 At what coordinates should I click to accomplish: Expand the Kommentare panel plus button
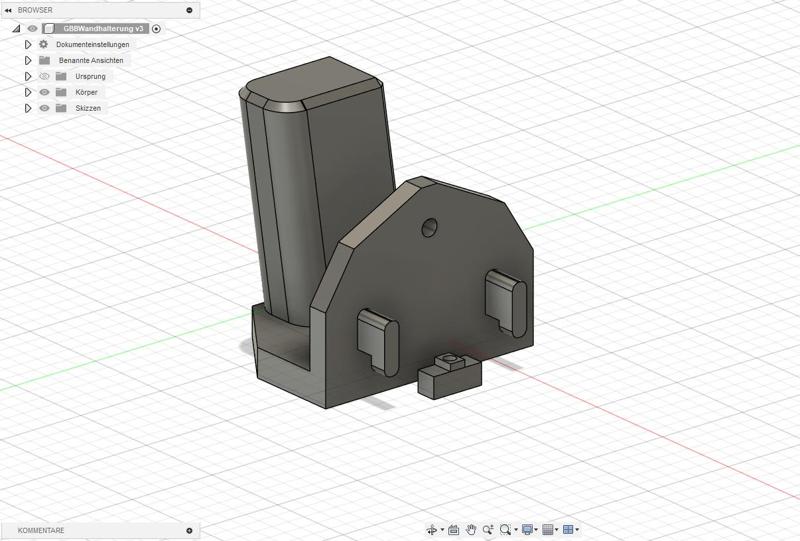(x=189, y=531)
